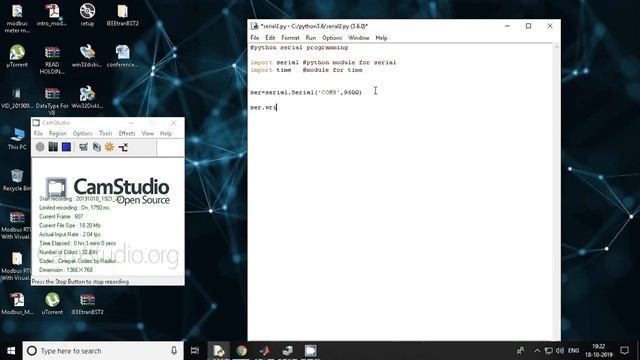Click the IDLE editor vertical scrollbar
This screenshot has width=640, height=360.
(557, 191)
